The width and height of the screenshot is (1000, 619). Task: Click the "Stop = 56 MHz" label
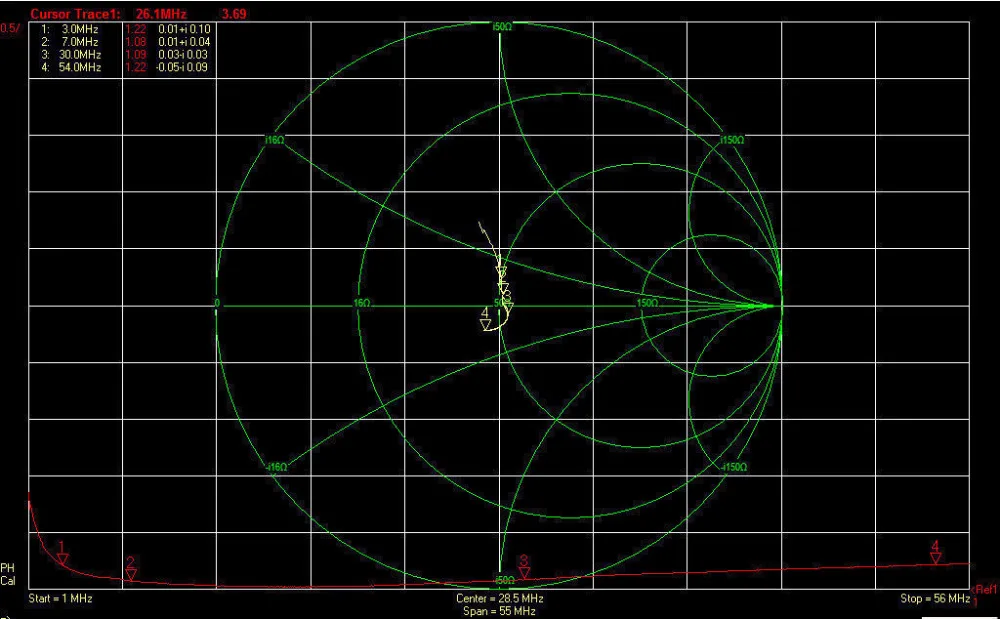pos(935,599)
